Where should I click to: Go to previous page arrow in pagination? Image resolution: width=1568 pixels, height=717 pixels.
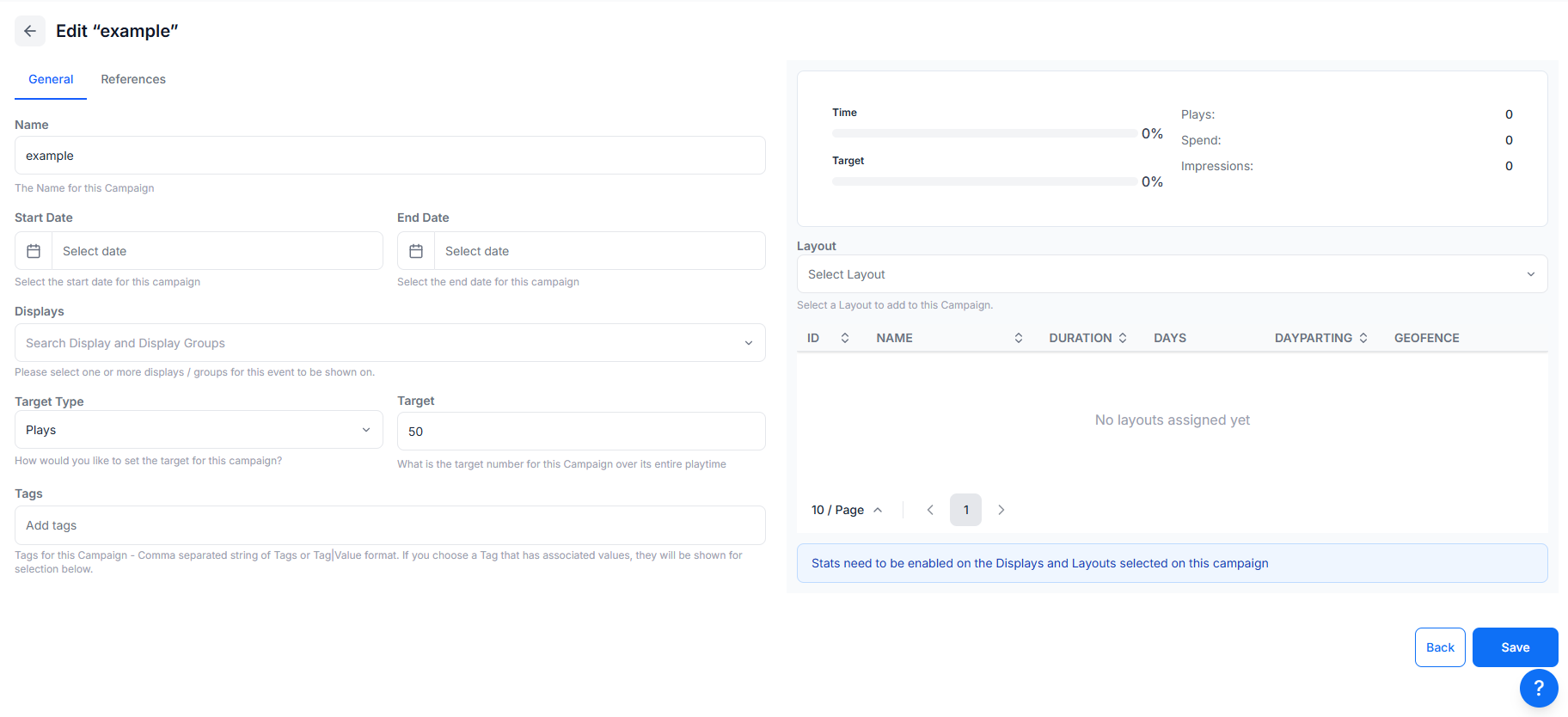pos(930,510)
